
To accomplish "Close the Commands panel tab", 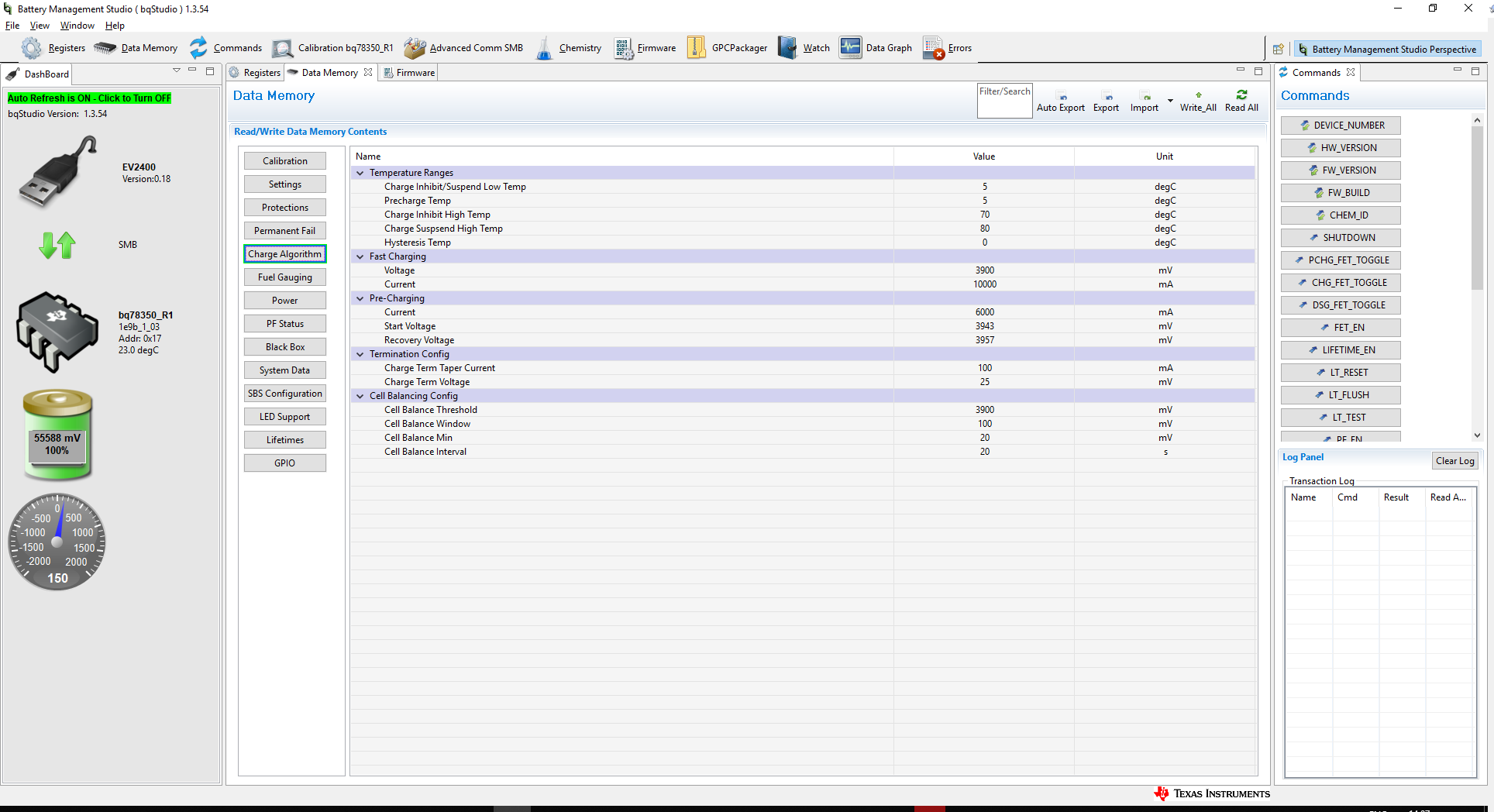I will (1351, 72).
